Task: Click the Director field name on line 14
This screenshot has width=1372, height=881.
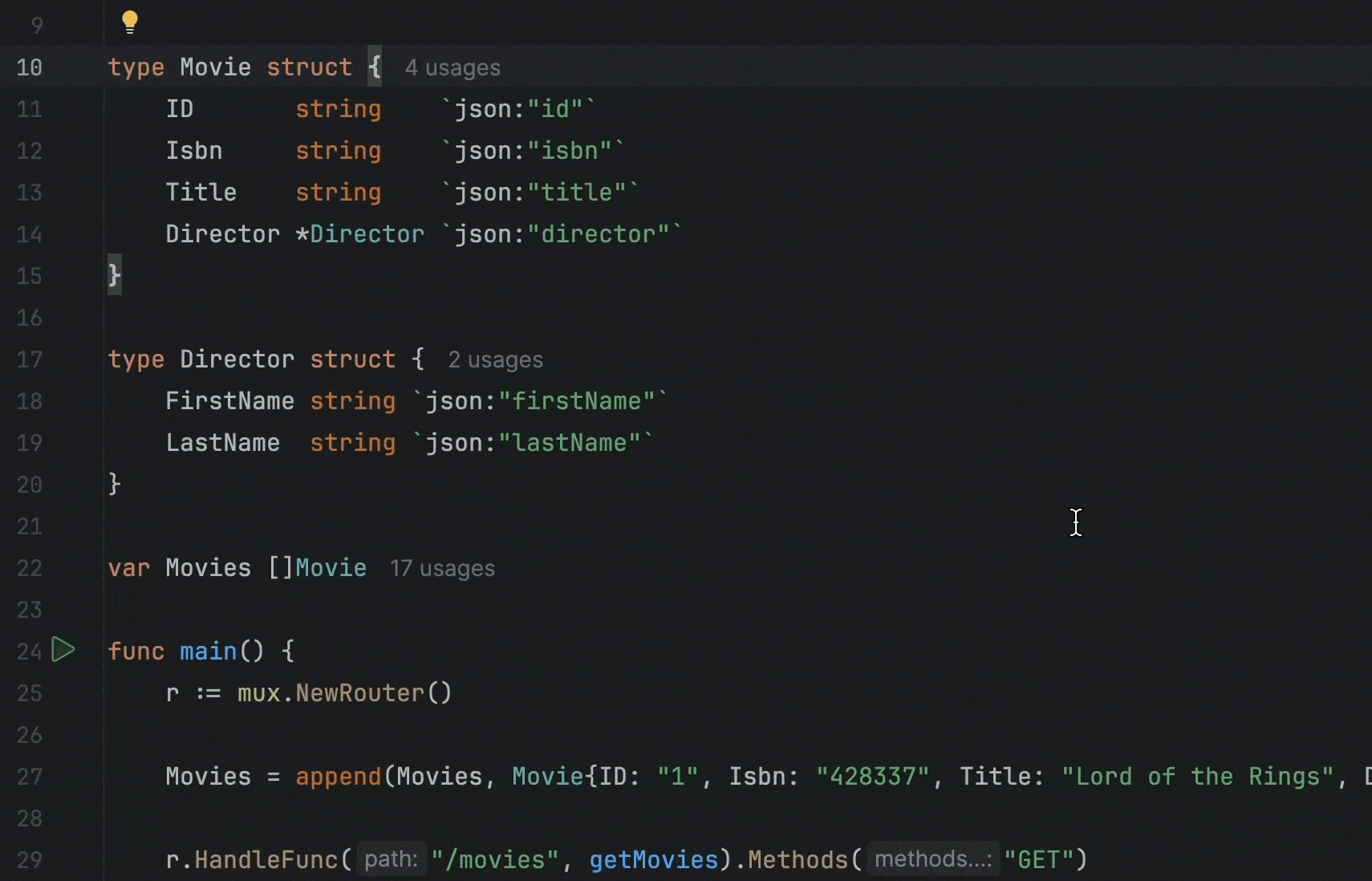Action: pyautogui.click(x=222, y=234)
